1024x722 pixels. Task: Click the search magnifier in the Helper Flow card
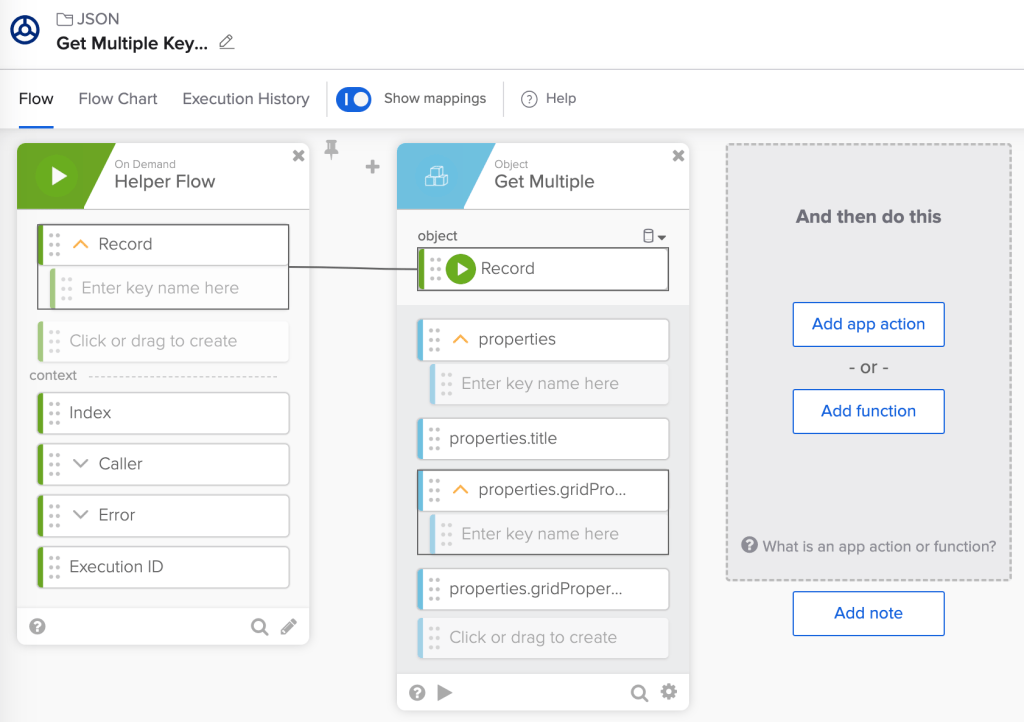coord(259,627)
